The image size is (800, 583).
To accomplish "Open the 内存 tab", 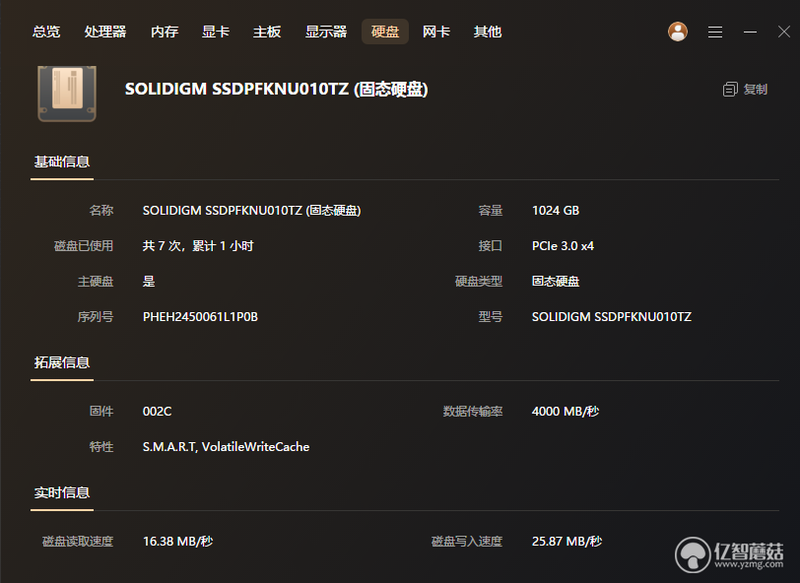I will pos(164,32).
